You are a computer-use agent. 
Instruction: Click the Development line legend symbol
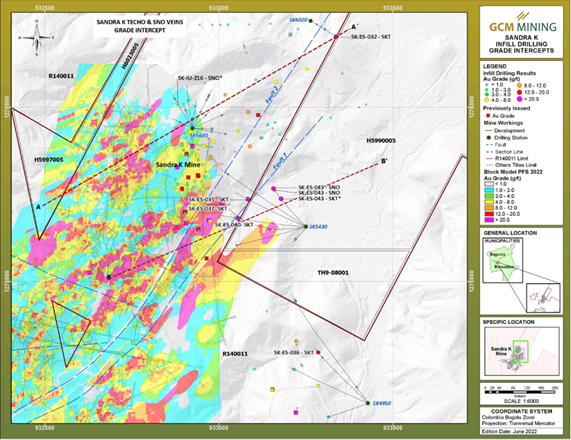click(x=488, y=130)
